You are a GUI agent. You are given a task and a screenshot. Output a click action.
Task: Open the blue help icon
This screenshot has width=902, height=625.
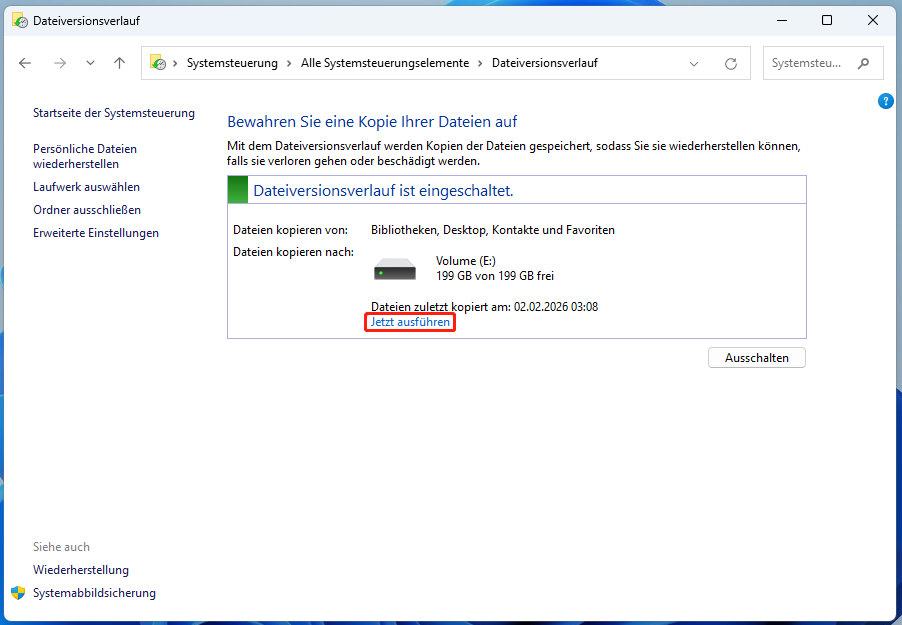pyautogui.click(x=885, y=101)
